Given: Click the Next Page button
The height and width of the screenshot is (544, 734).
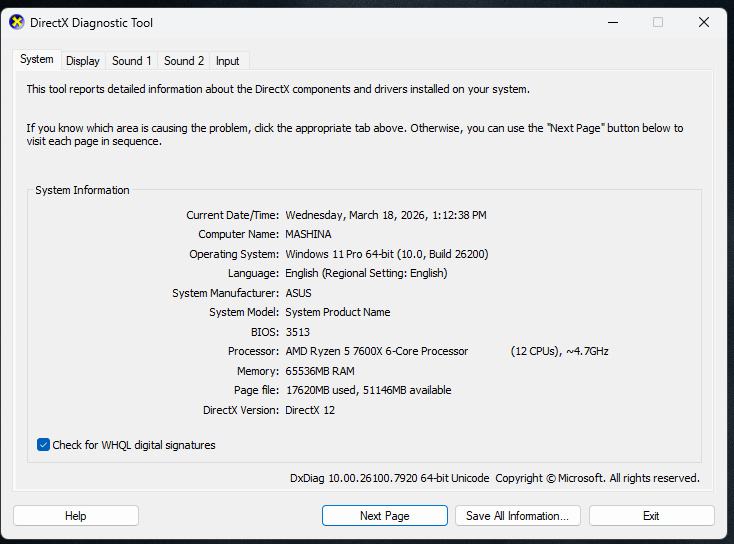Looking at the screenshot, I should 385,515.
